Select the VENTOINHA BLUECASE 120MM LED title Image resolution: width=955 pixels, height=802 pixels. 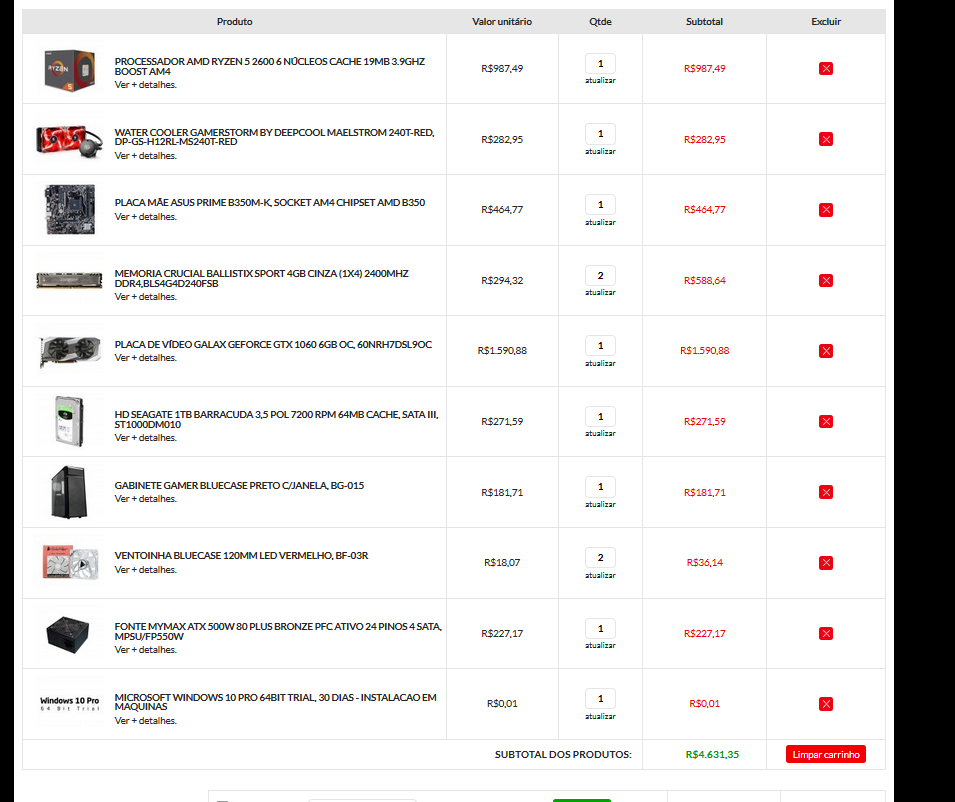[x=241, y=555]
